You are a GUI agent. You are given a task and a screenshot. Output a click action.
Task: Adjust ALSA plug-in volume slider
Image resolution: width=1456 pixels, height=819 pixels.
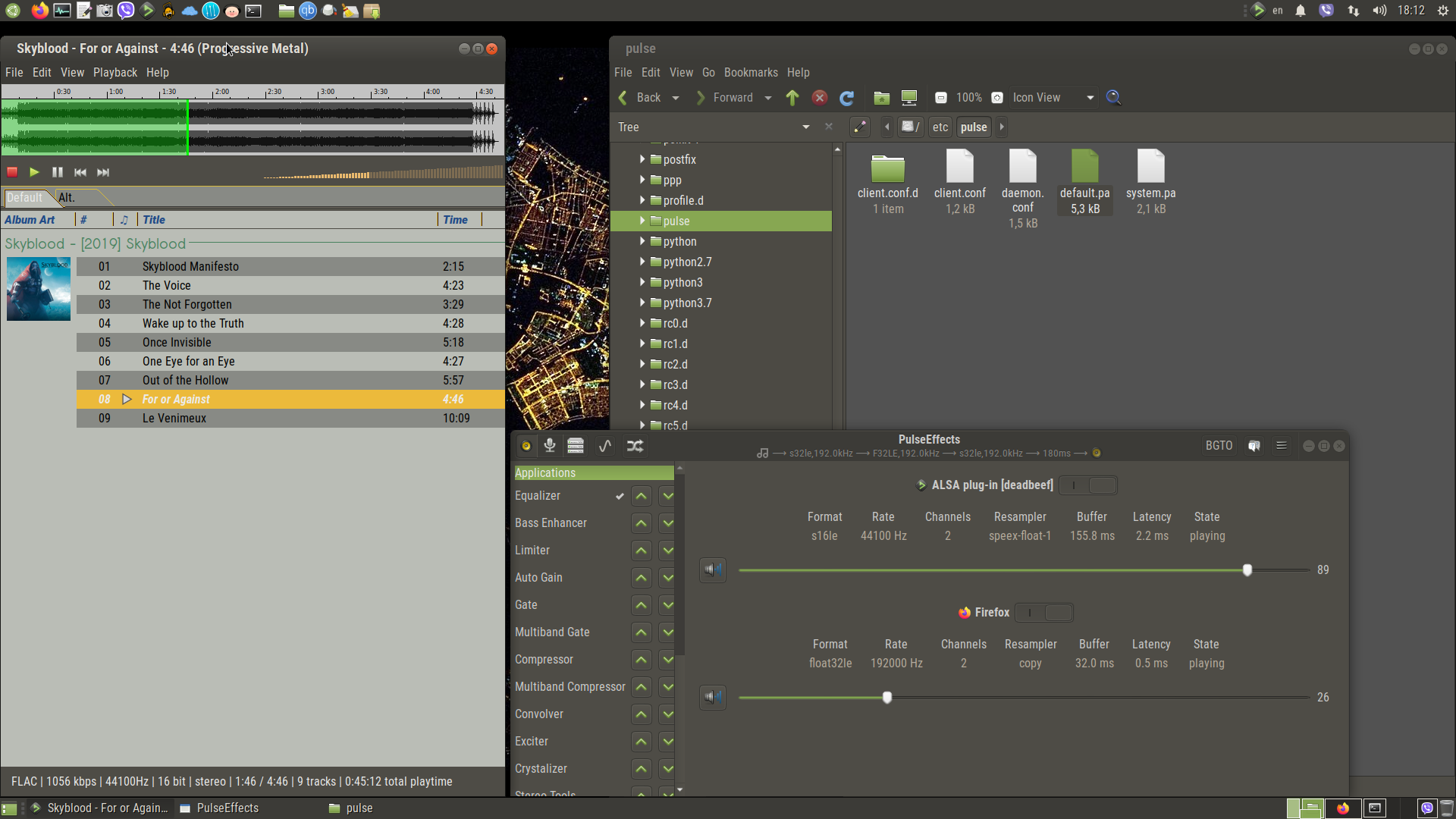1024,570
